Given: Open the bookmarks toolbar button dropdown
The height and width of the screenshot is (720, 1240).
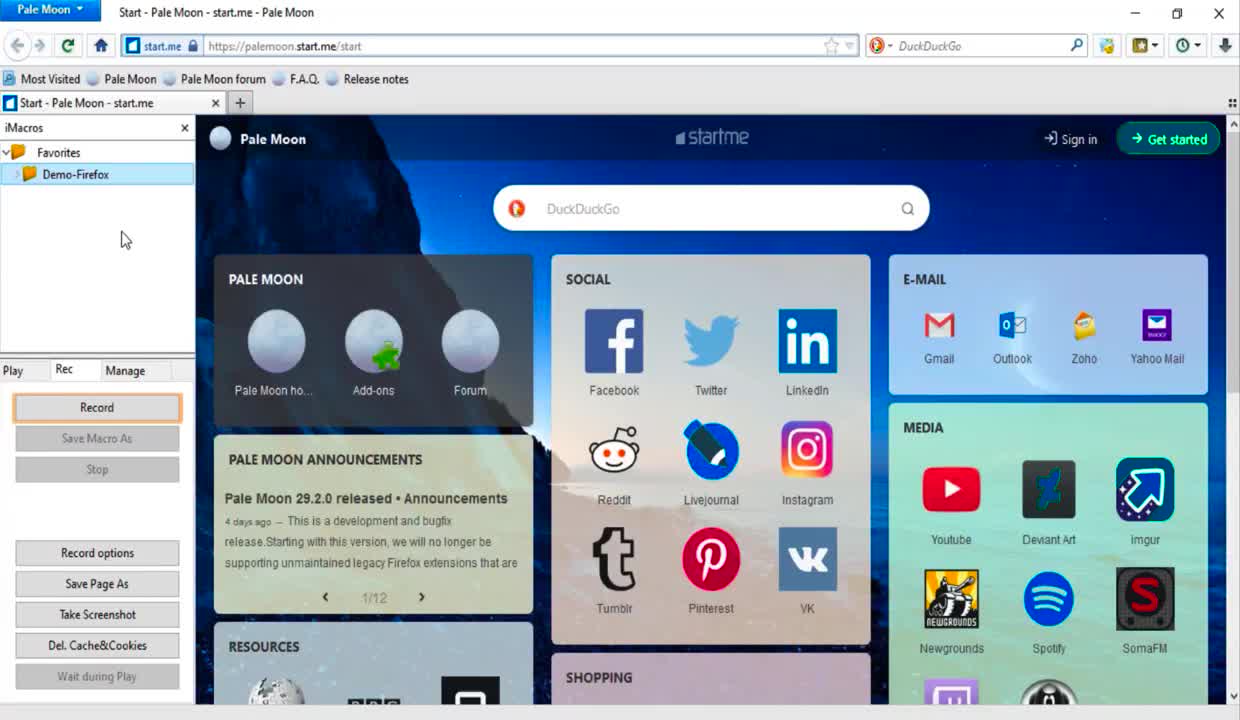Looking at the screenshot, I should tap(1144, 45).
